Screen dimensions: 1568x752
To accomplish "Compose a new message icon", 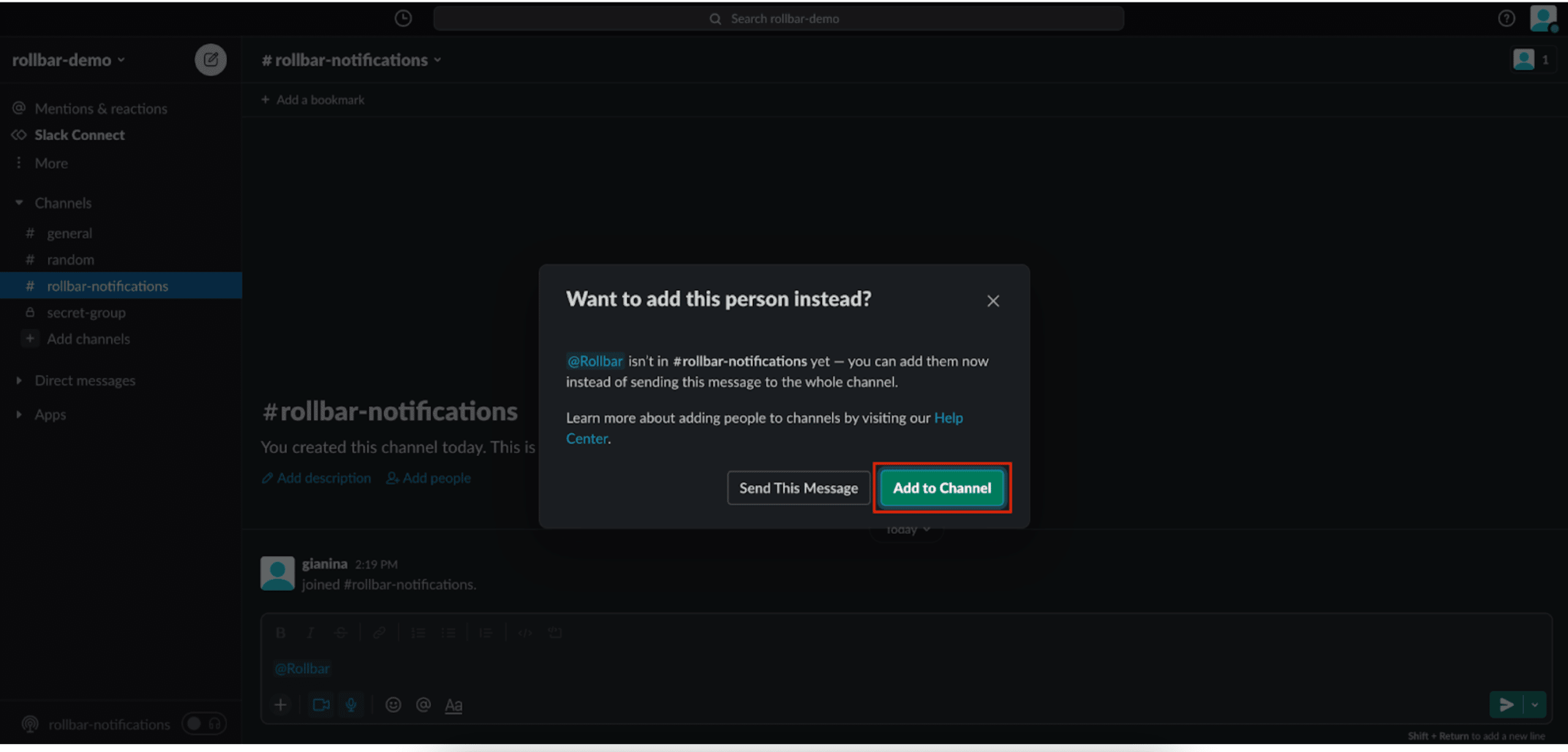I will coord(211,60).
